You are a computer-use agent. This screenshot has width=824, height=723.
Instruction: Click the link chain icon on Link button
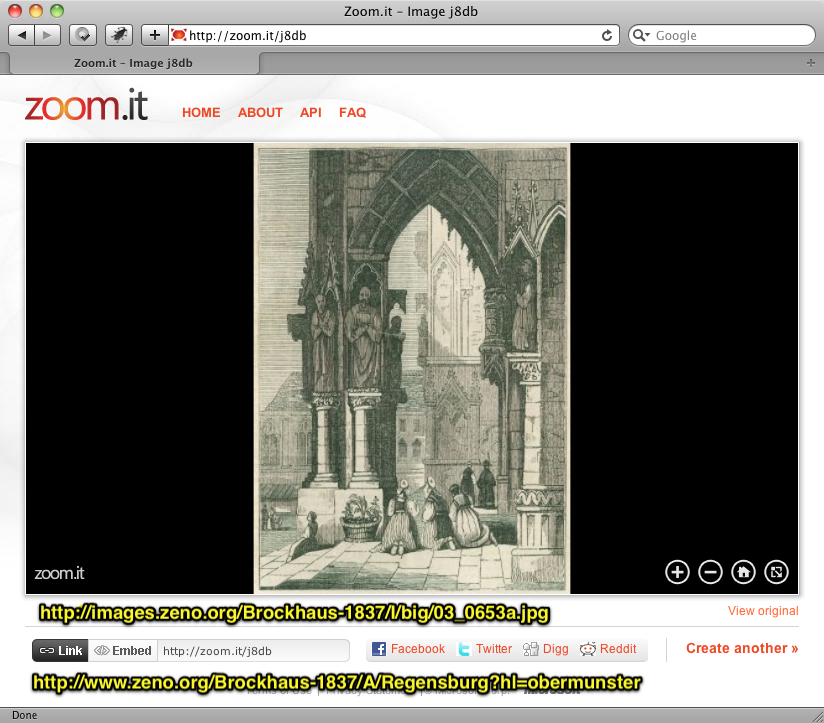click(x=47, y=650)
